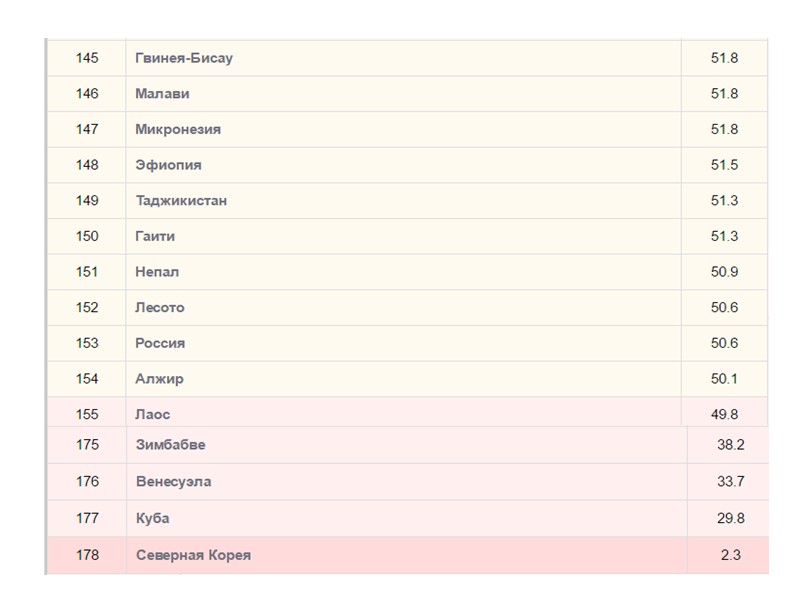
Task: Select the rank 178 cell
Action: (87, 555)
